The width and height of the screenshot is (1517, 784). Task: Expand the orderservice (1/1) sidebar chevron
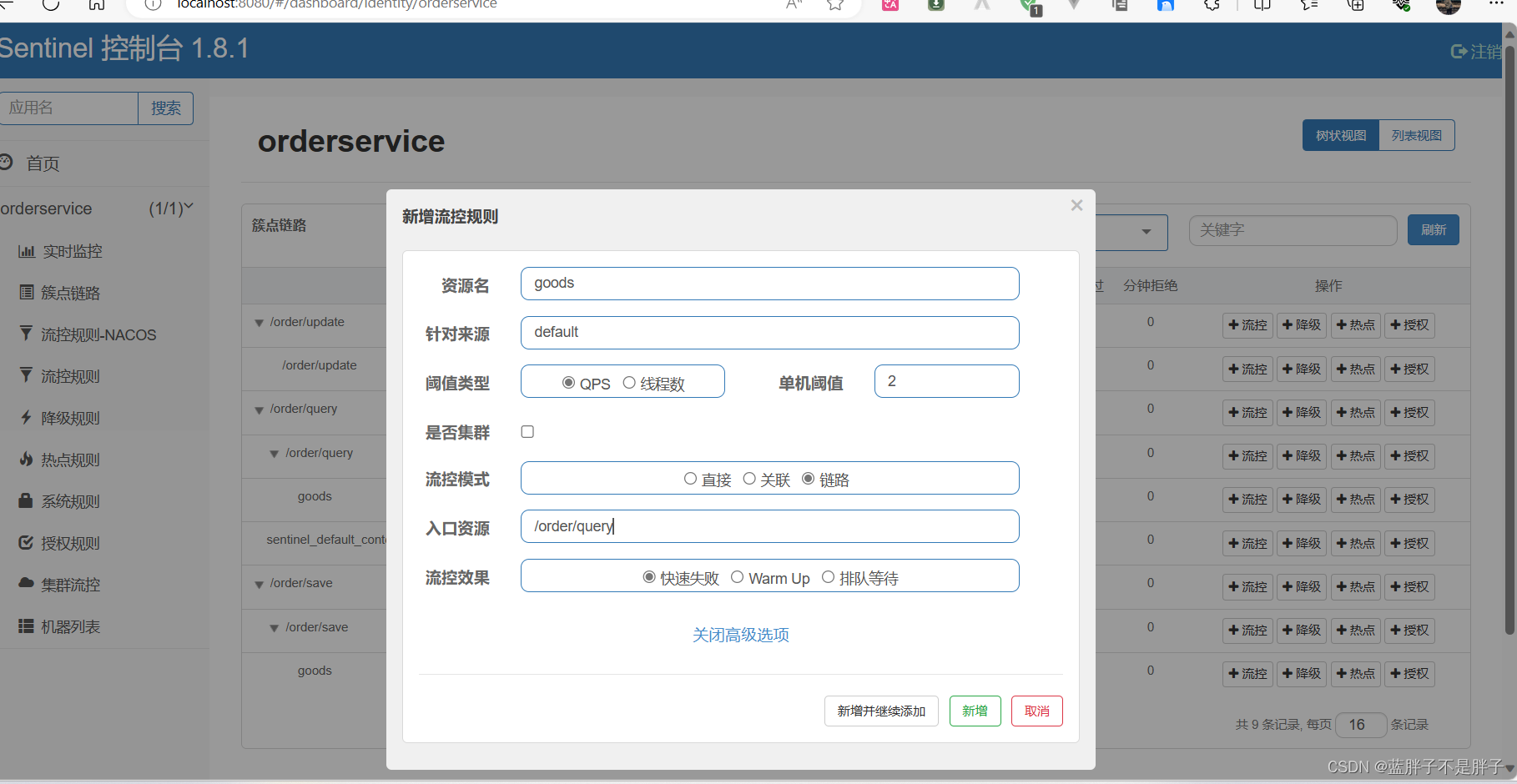point(189,206)
